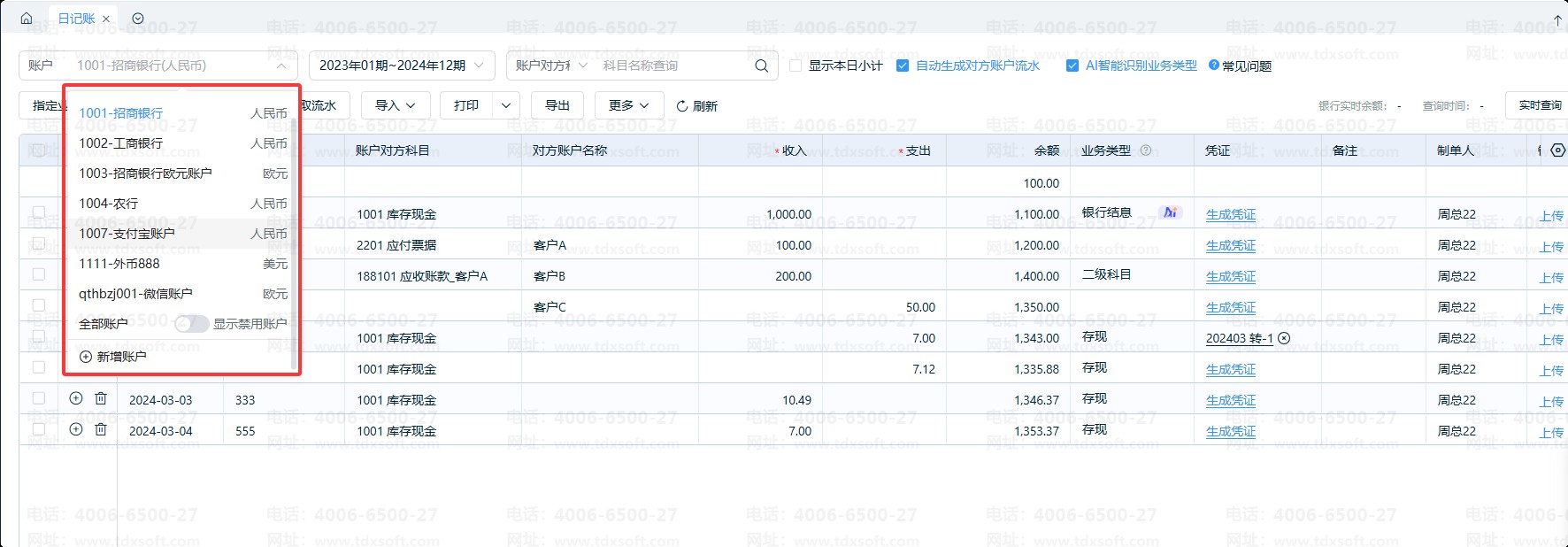The height and width of the screenshot is (547, 1568).
Task: Enable the 显示本日小计 checkbox
Action: (x=796, y=65)
